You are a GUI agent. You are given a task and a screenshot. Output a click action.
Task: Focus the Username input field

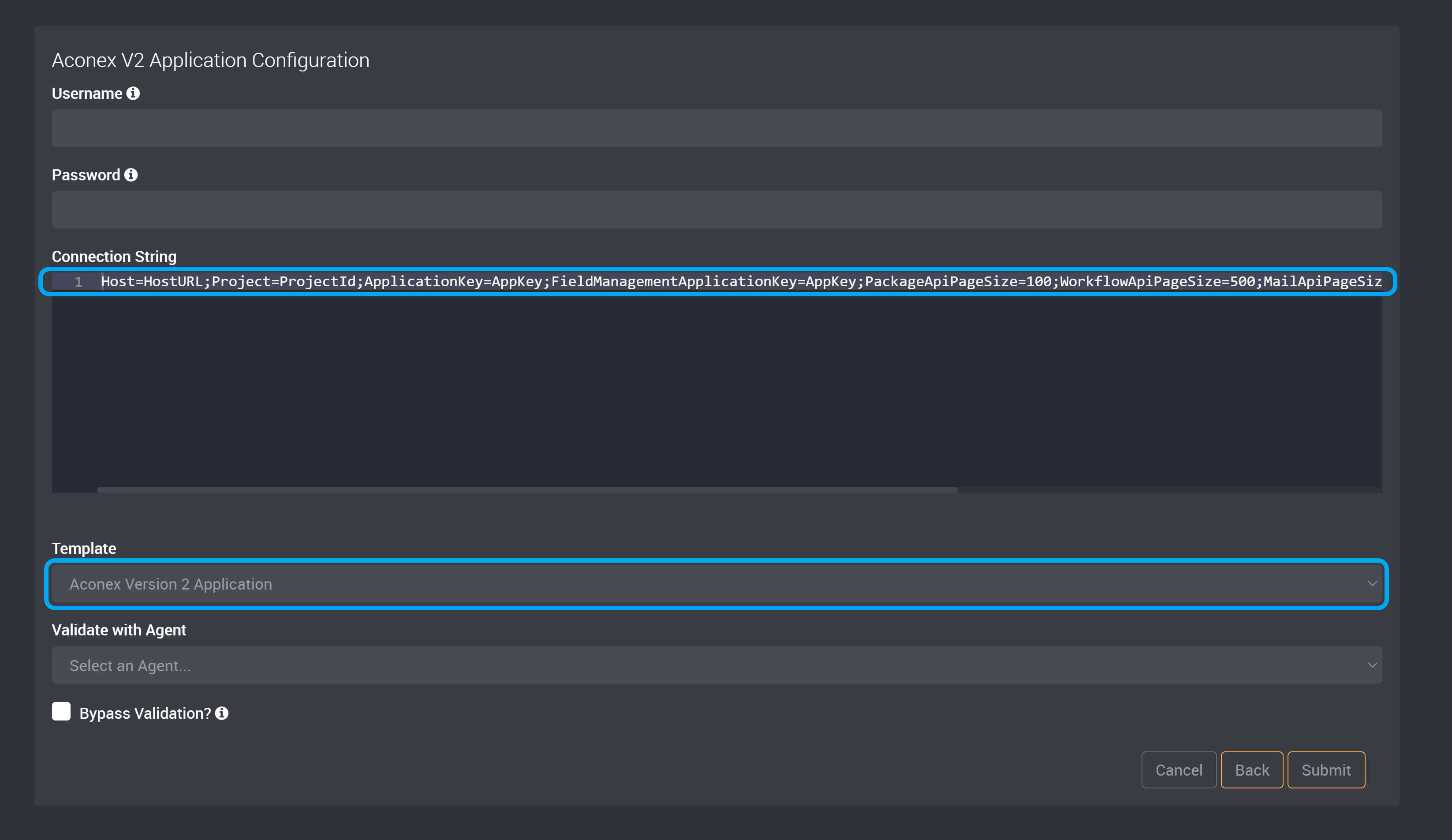click(717, 128)
